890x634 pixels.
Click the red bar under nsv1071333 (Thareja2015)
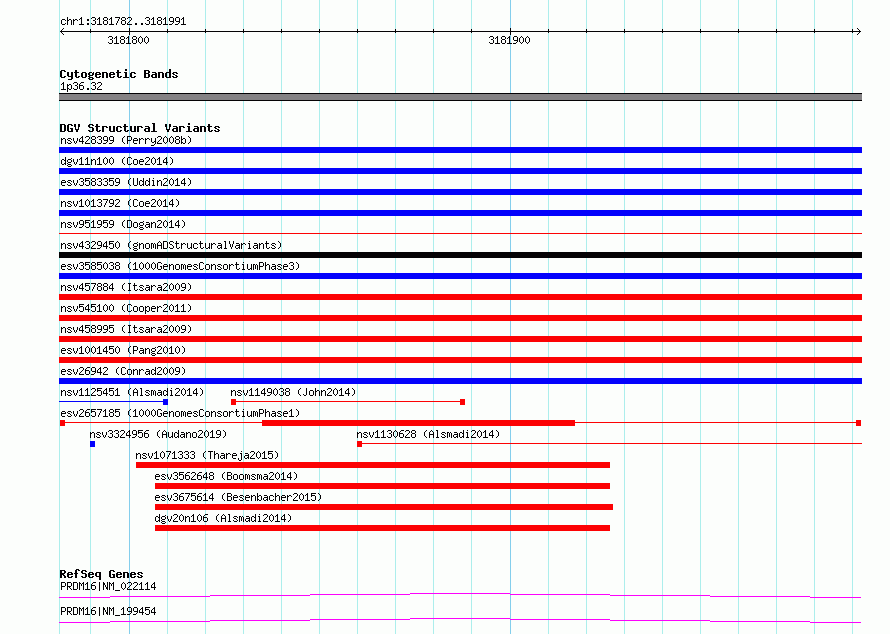[373, 465]
